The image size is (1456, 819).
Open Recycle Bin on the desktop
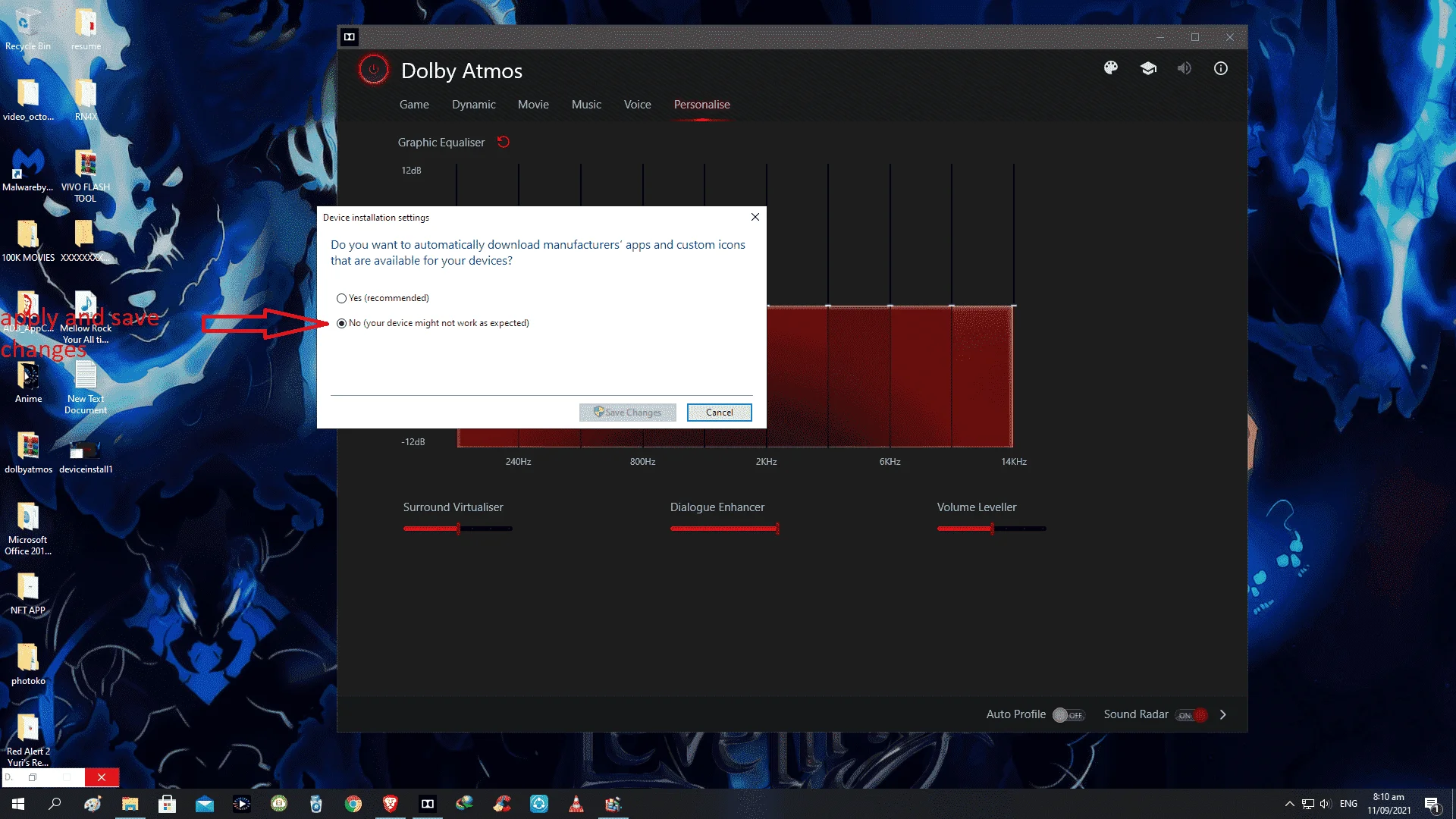pos(28,29)
